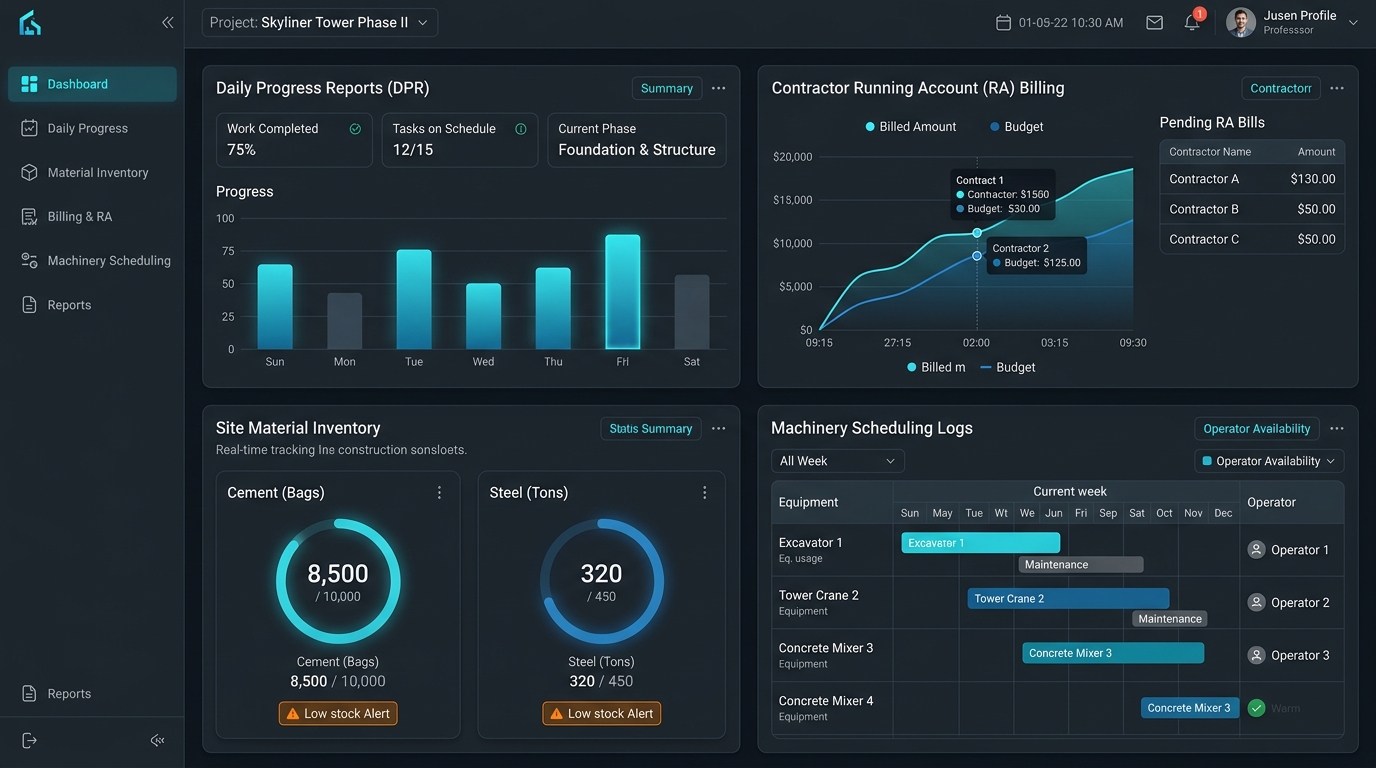Click the Cement Low stock Alert badge
The width and height of the screenshot is (1376, 768).
(x=338, y=714)
